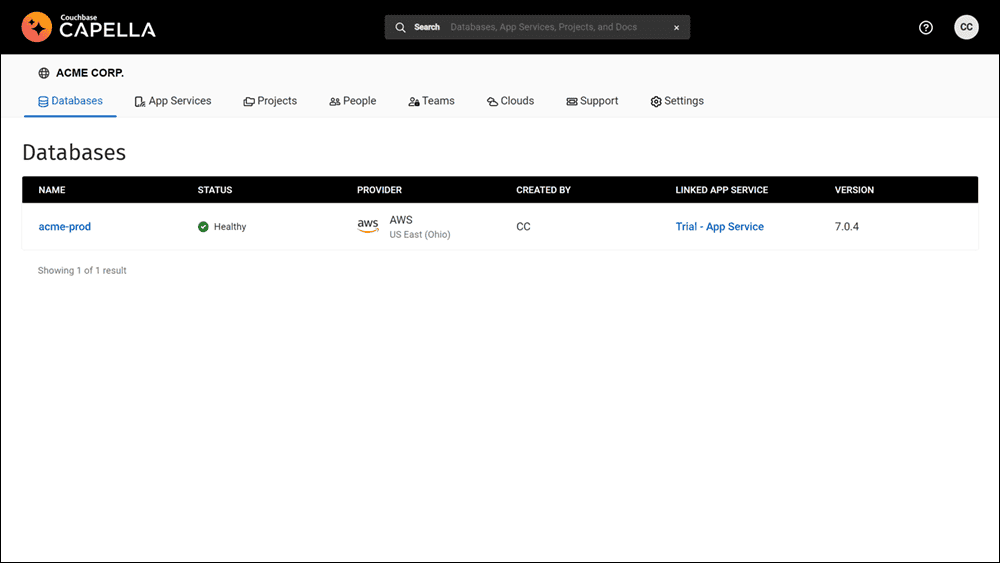Click the LINKED APP SERVICE column header
1000x563 pixels.
point(722,190)
